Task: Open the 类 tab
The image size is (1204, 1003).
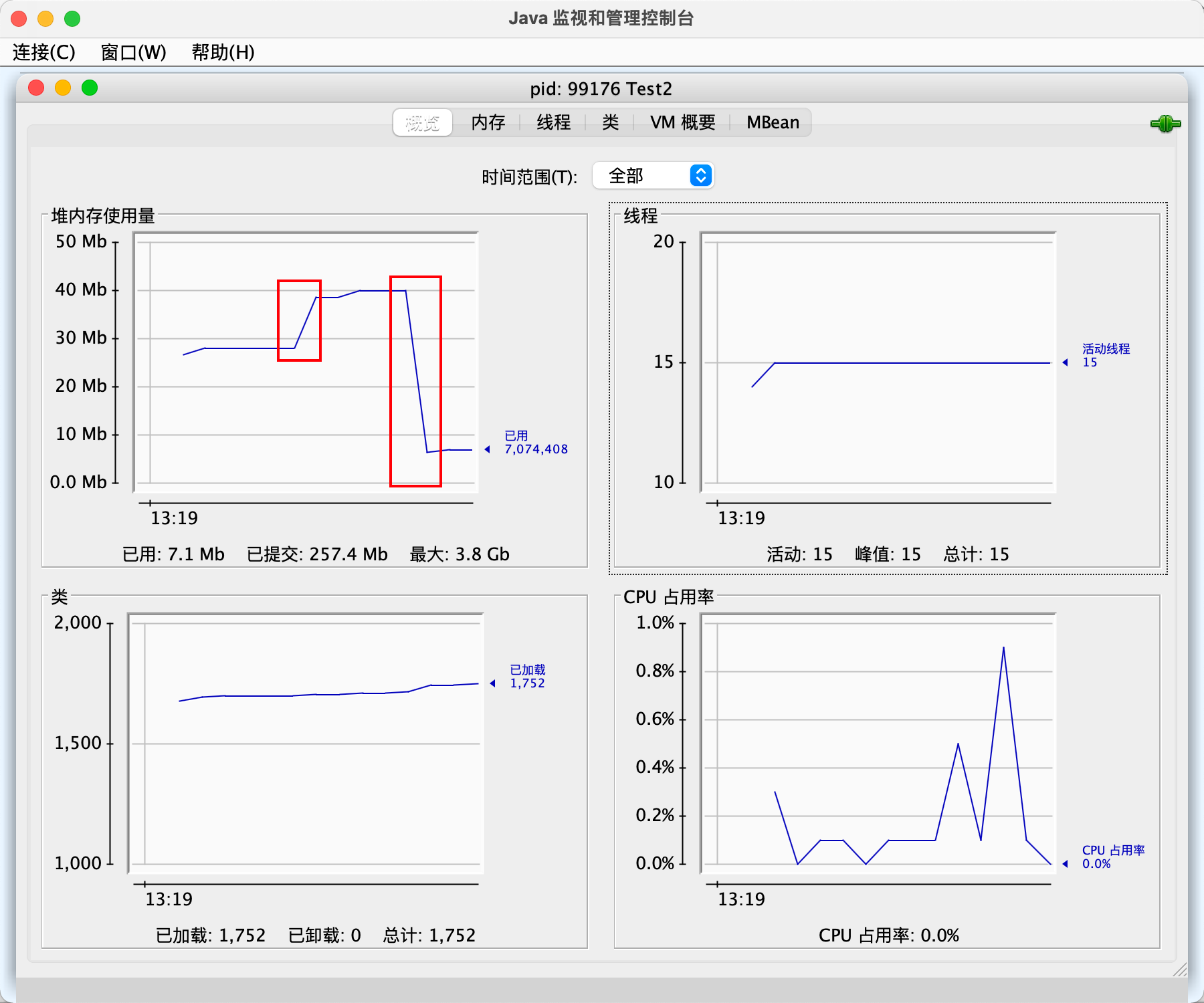Action: point(610,122)
